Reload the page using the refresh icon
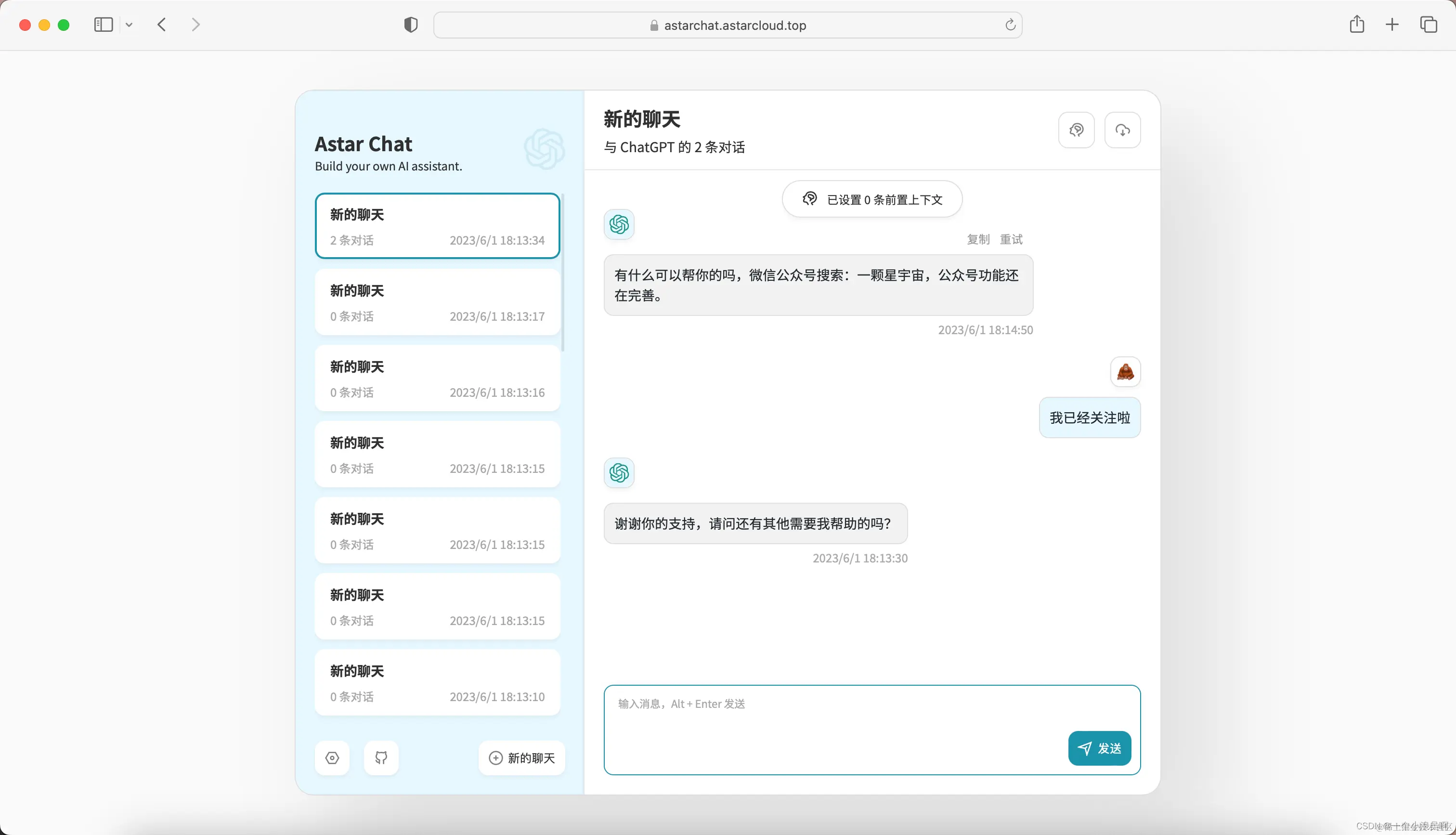This screenshot has width=1456, height=835. [x=1010, y=25]
